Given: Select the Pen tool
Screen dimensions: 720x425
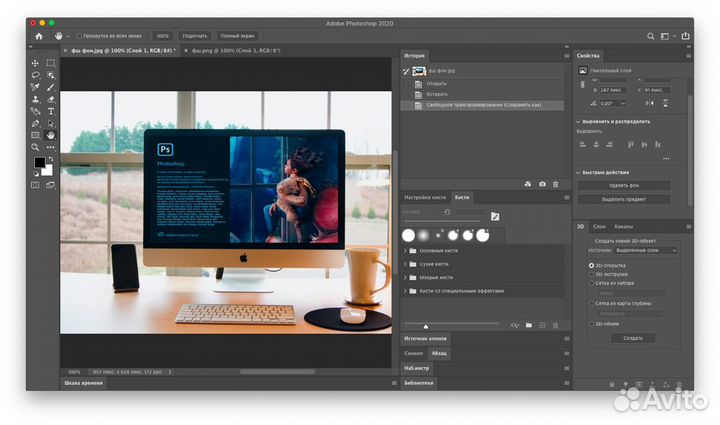Looking at the screenshot, I should (35, 123).
